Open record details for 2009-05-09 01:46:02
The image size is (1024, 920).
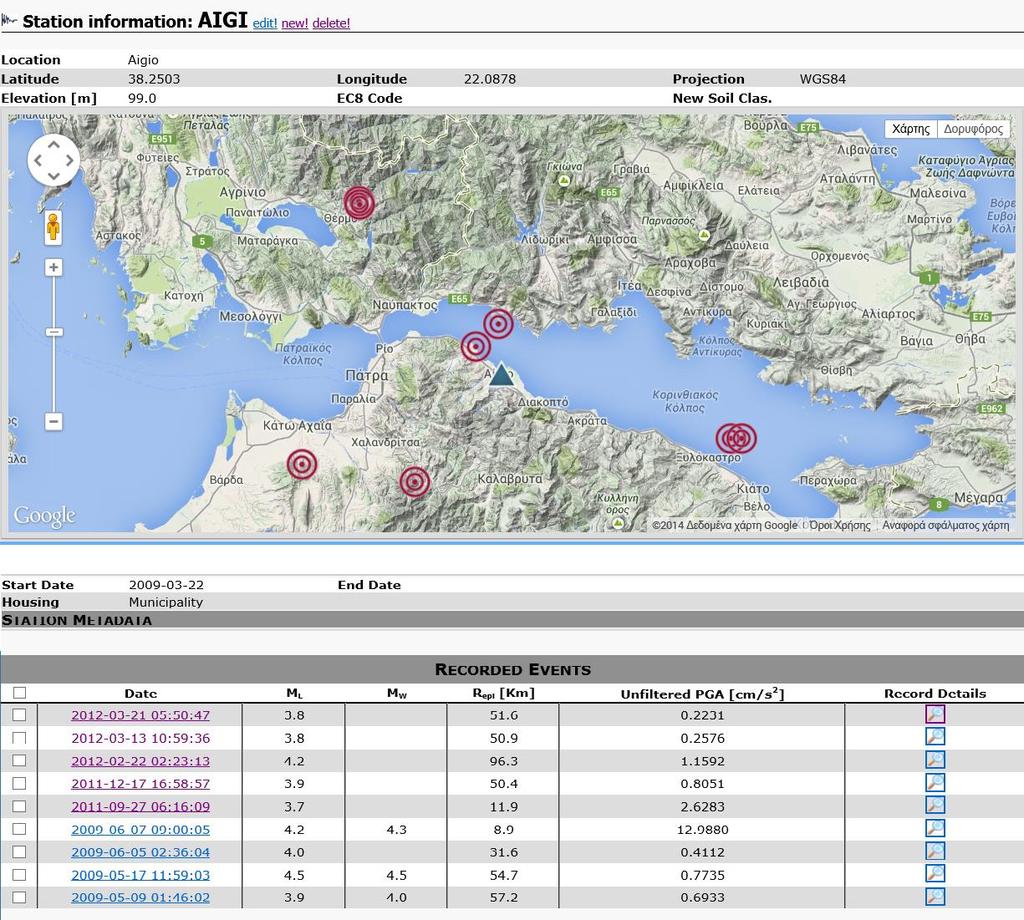(935, 896)
